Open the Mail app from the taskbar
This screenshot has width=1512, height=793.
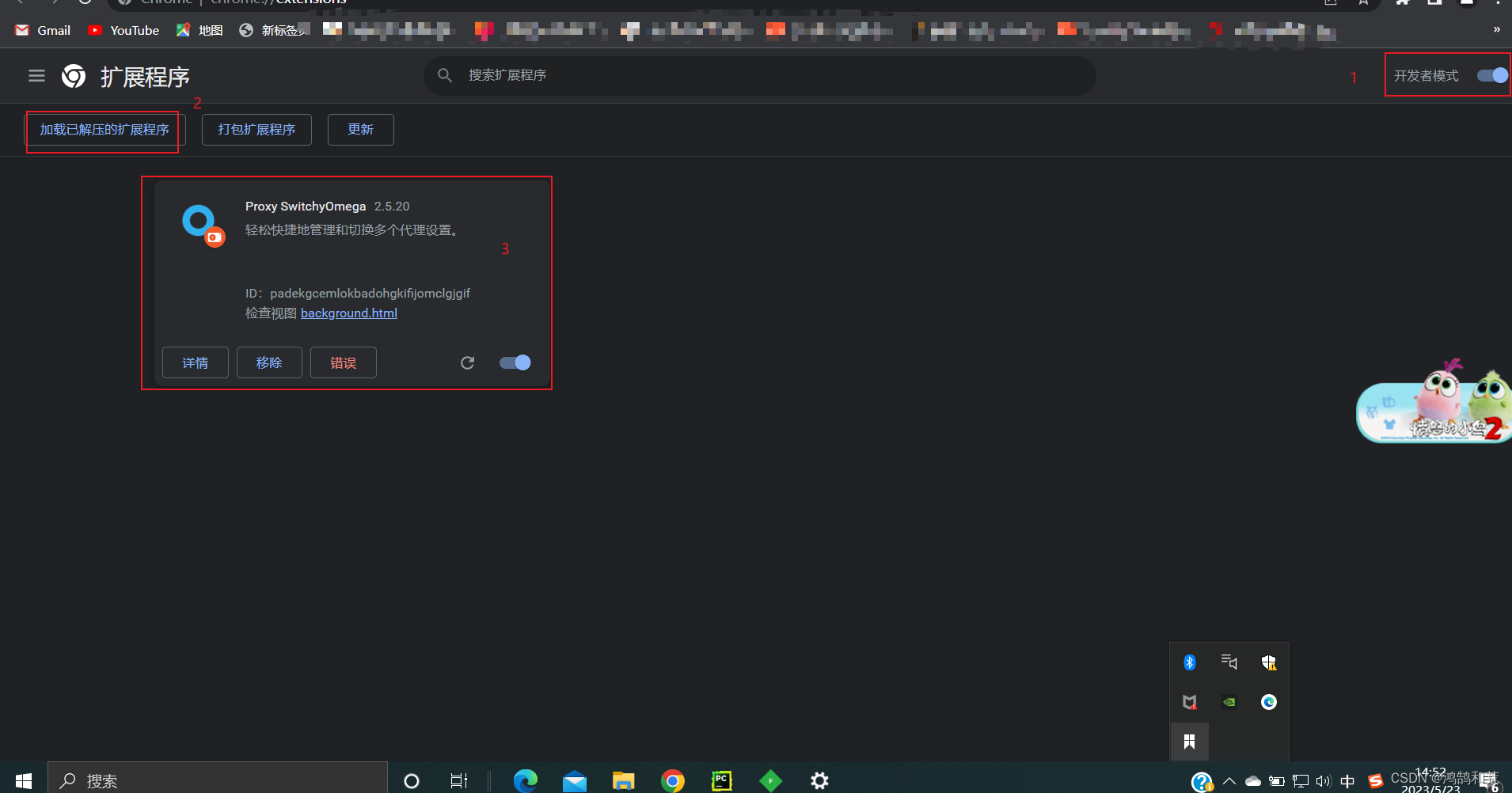pyautogui.click(x=575, y=781)
